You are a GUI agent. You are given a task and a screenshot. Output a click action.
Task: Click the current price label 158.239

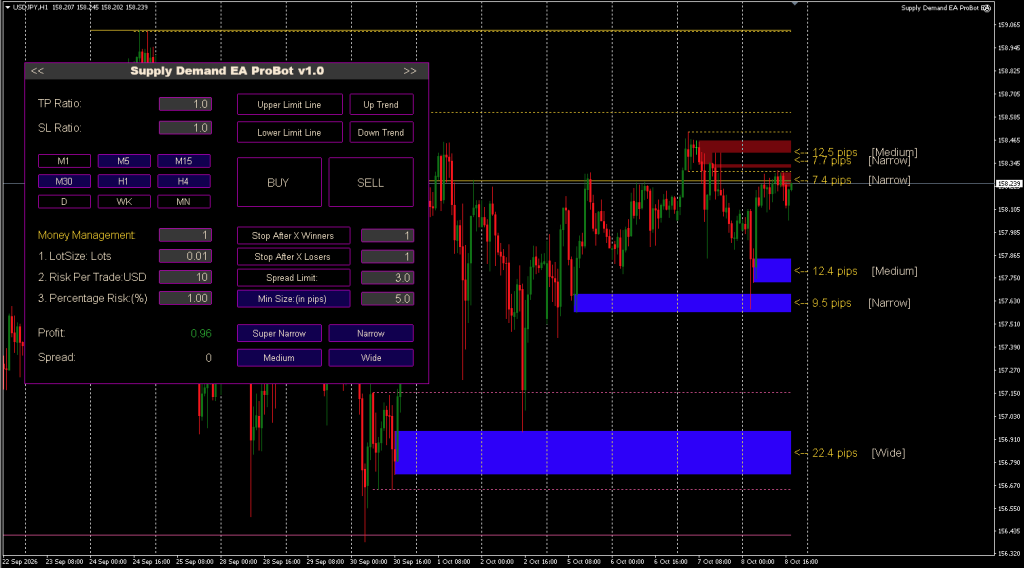coord(1009,184)
